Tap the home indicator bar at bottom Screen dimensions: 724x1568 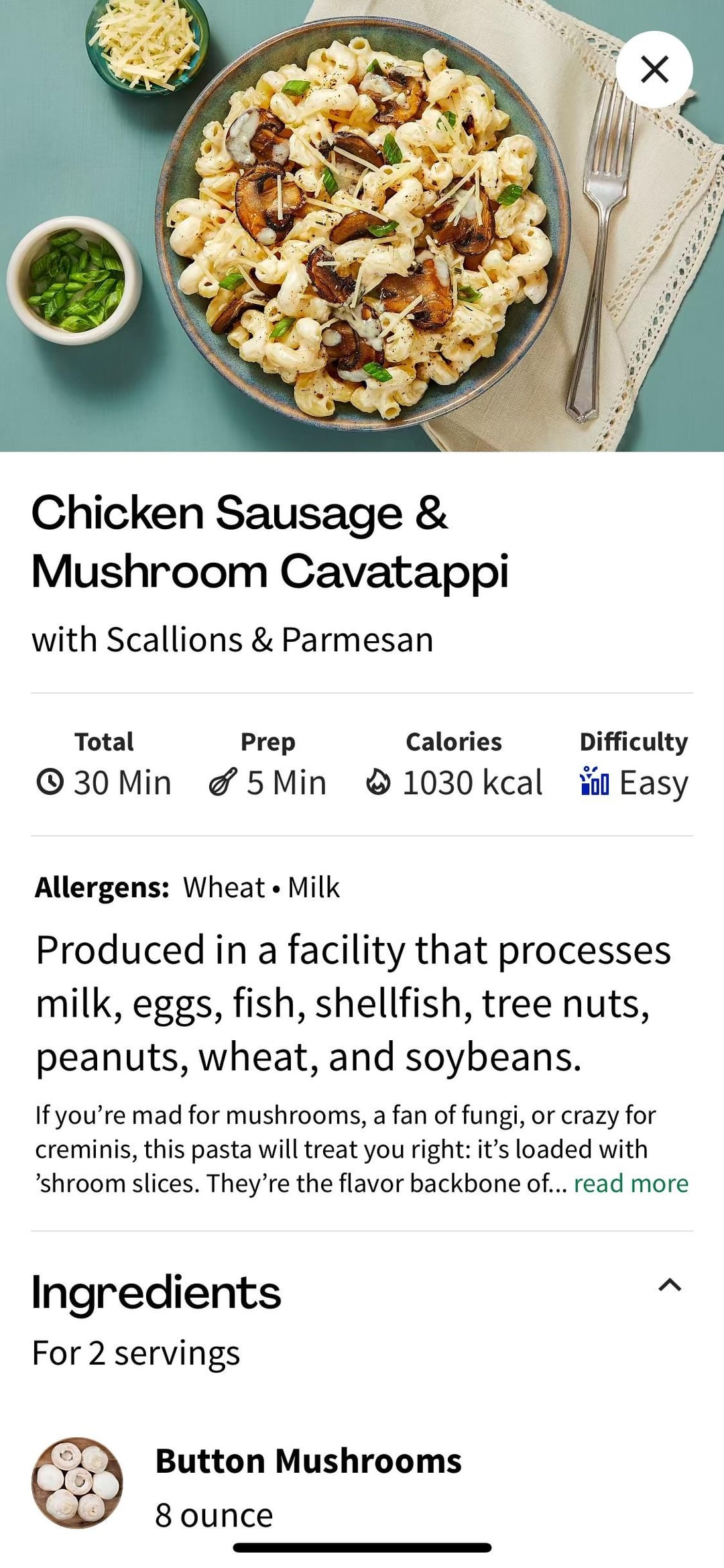pyautogui.click(x=362, y=1548)
